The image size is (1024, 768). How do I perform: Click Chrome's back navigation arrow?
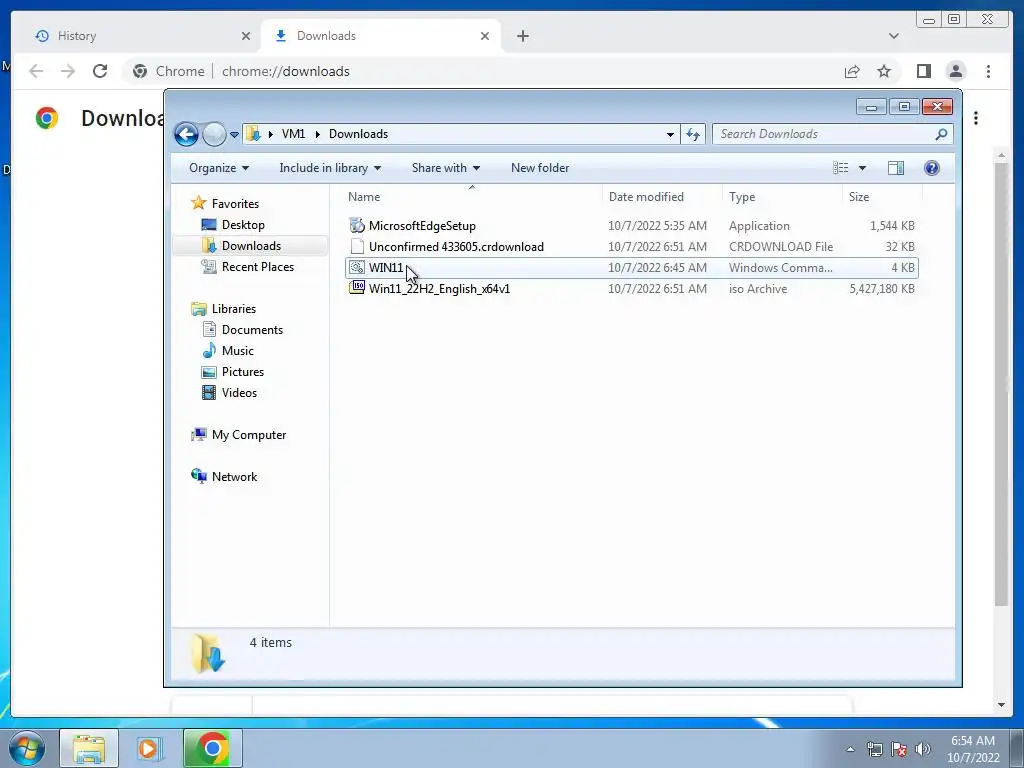[36, 71]
